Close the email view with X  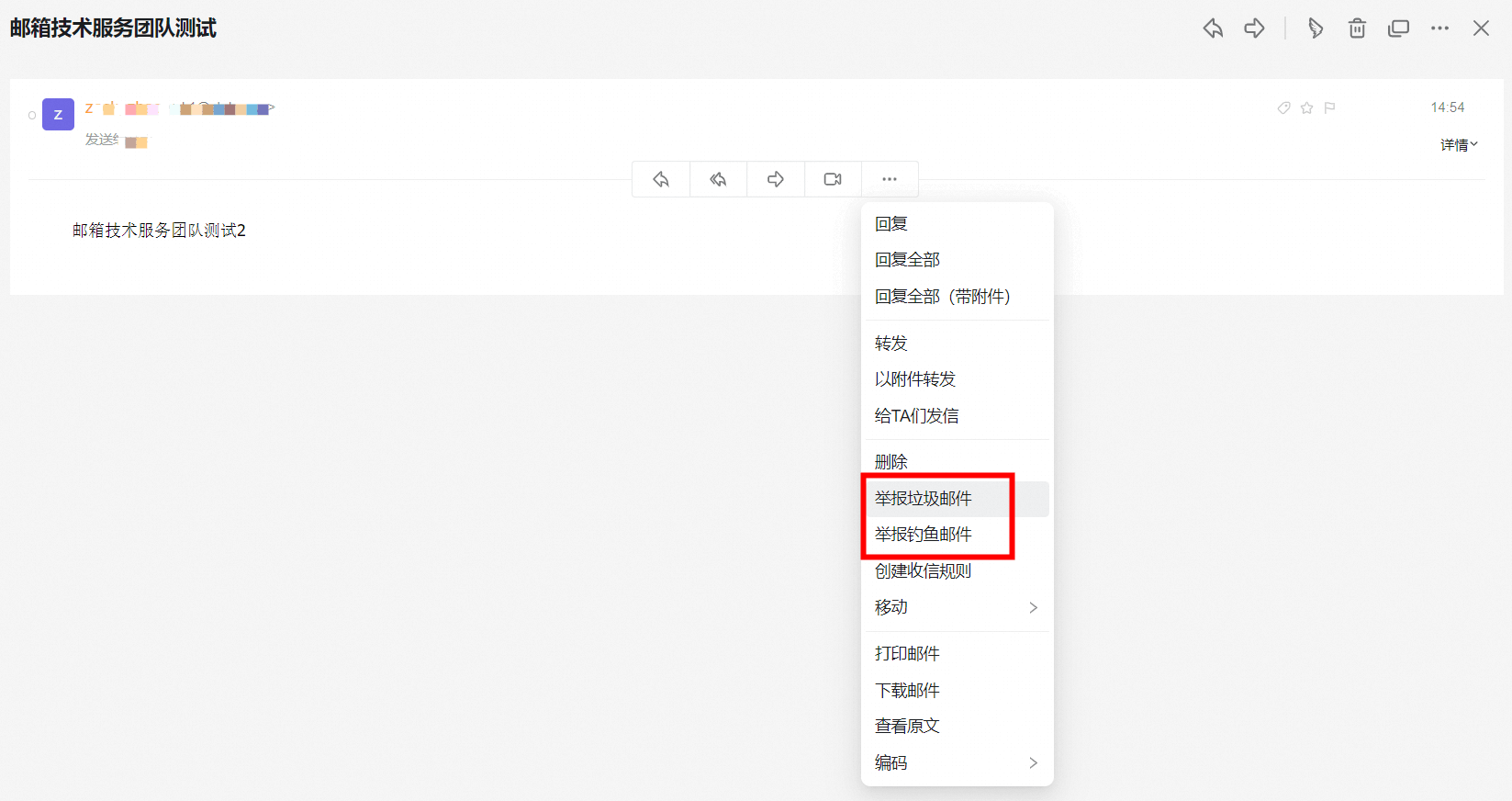[x=1481, y=28]
